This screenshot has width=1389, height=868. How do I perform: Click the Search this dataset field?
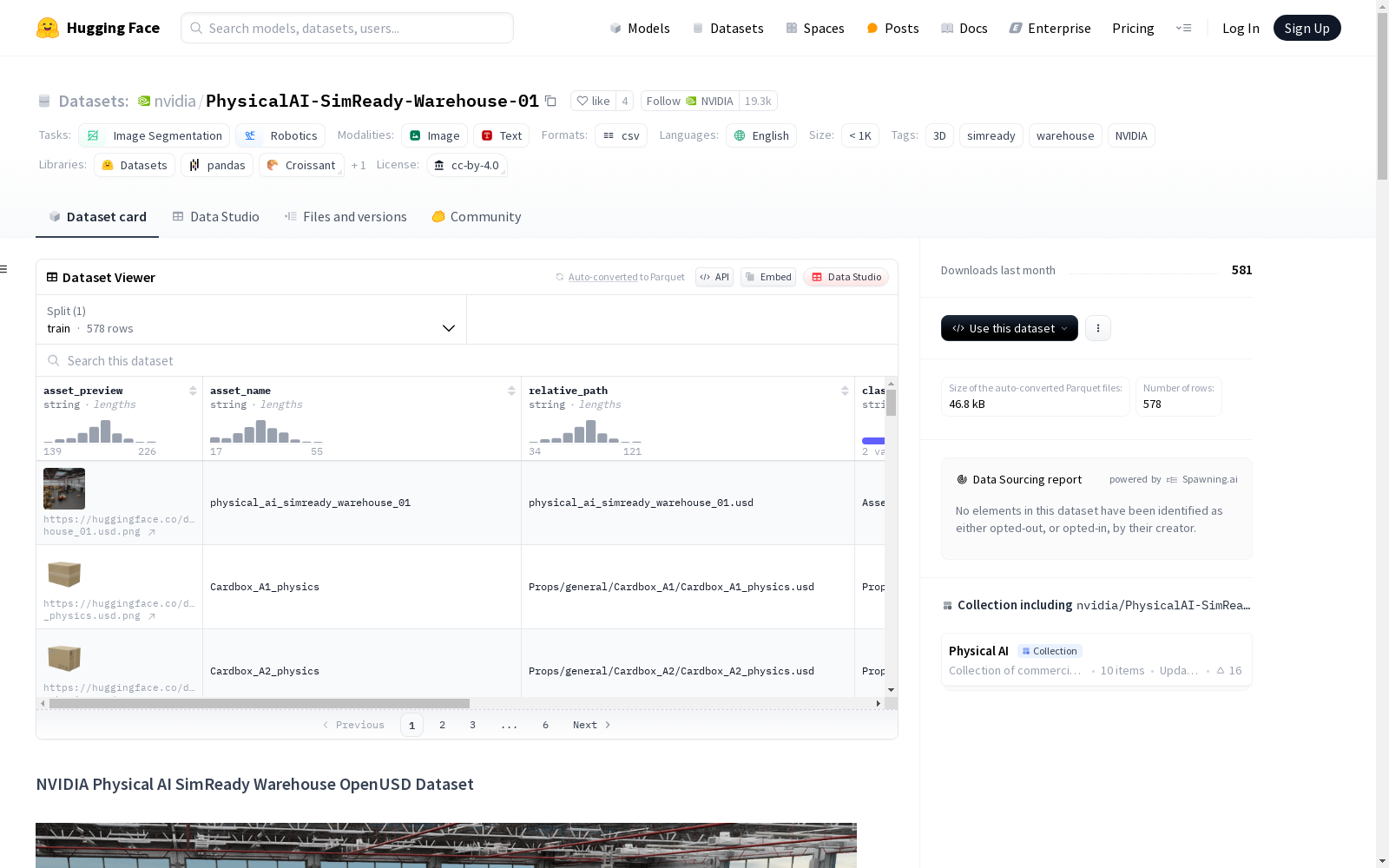pyautogui.click(x=467, y=360)
